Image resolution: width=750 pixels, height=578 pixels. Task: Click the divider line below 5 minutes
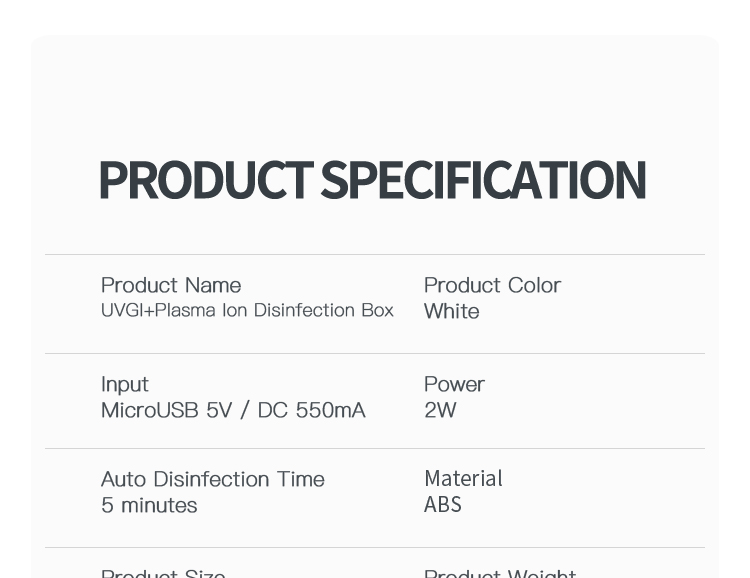375,547
